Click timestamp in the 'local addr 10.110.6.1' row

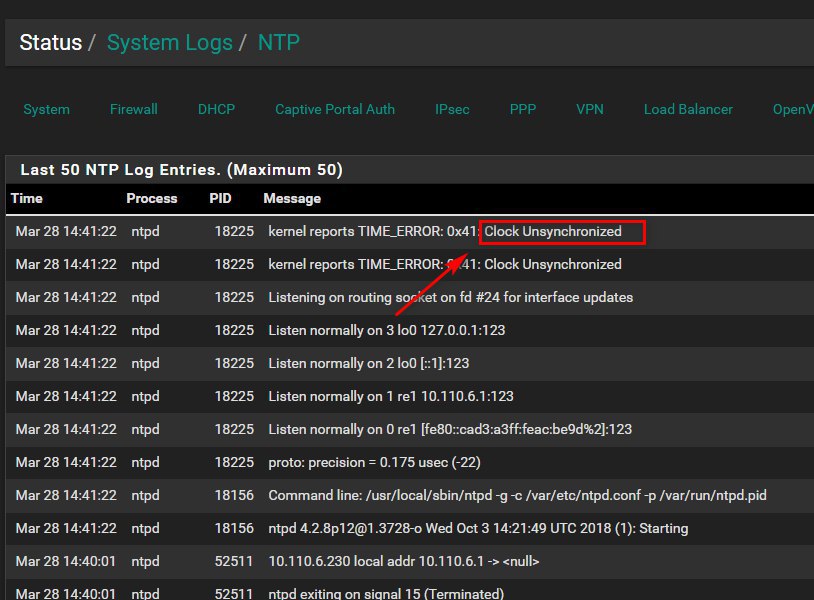(x=65, y=561)
